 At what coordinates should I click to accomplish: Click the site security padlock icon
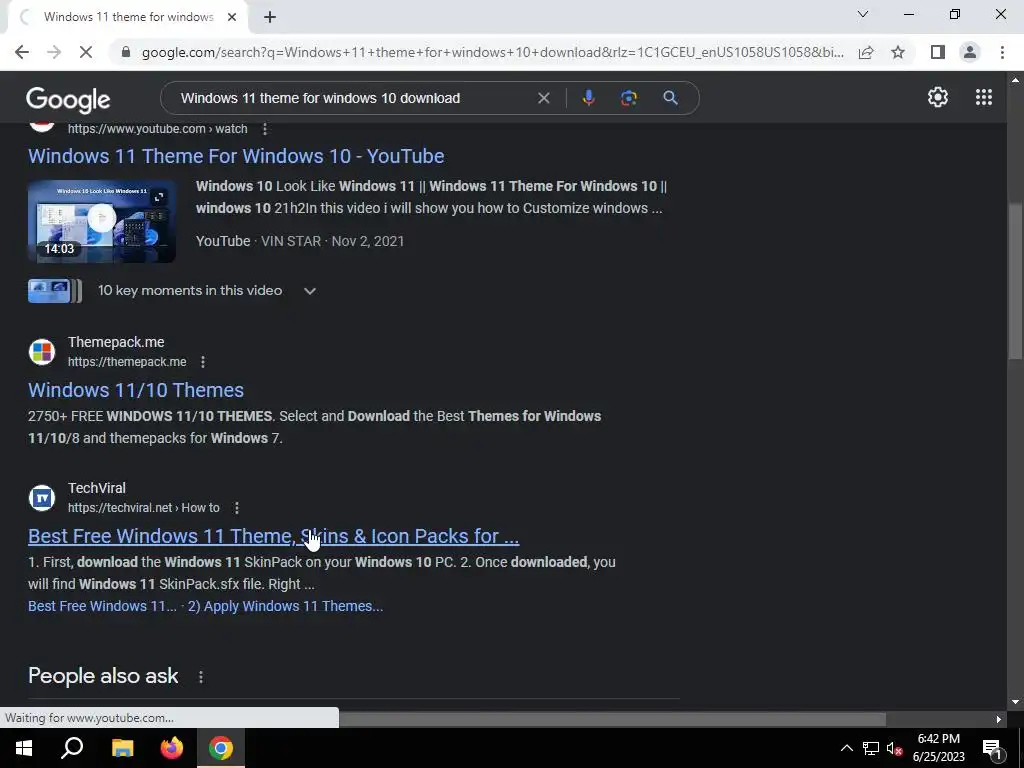(x=126, y=52)
